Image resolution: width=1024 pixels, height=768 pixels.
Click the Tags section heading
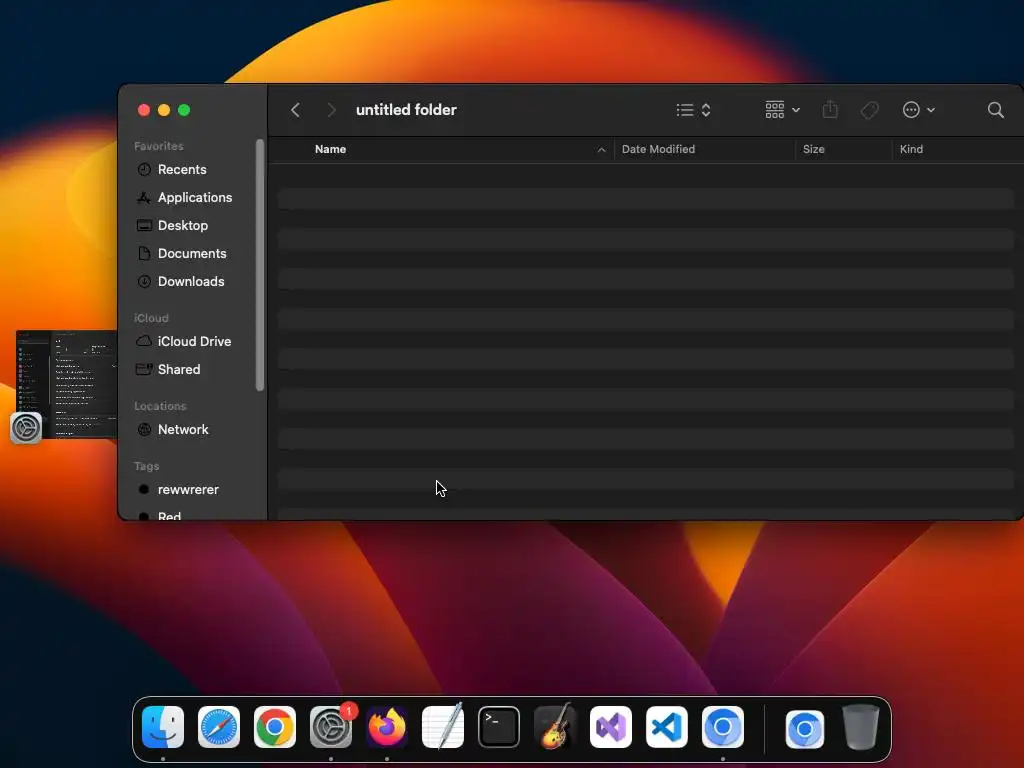pos(146,466)
